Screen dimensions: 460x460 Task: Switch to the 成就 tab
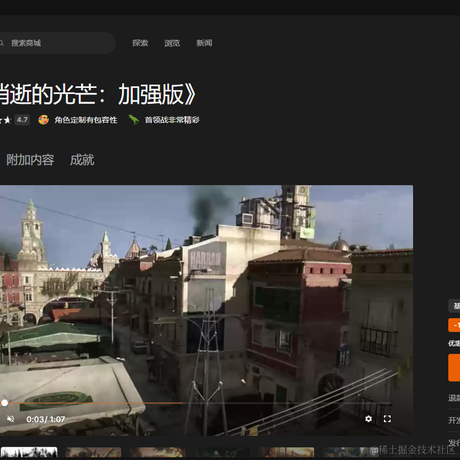(x=82, y=160)
